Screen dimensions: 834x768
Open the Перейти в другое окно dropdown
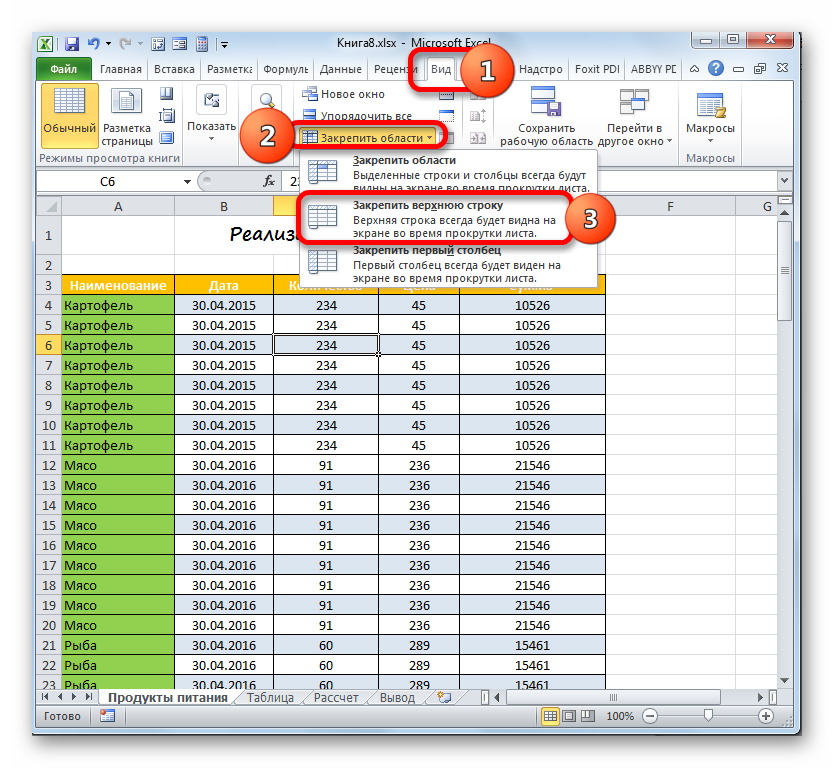pos(635,116)
